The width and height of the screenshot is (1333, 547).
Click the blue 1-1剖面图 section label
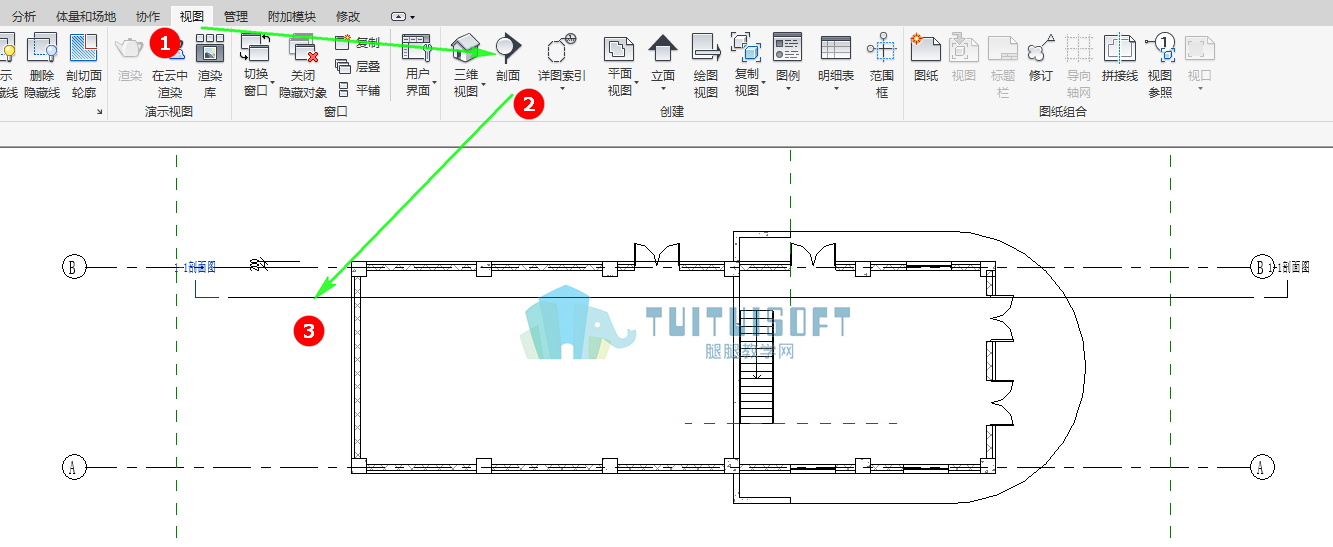tap(195, 268)
